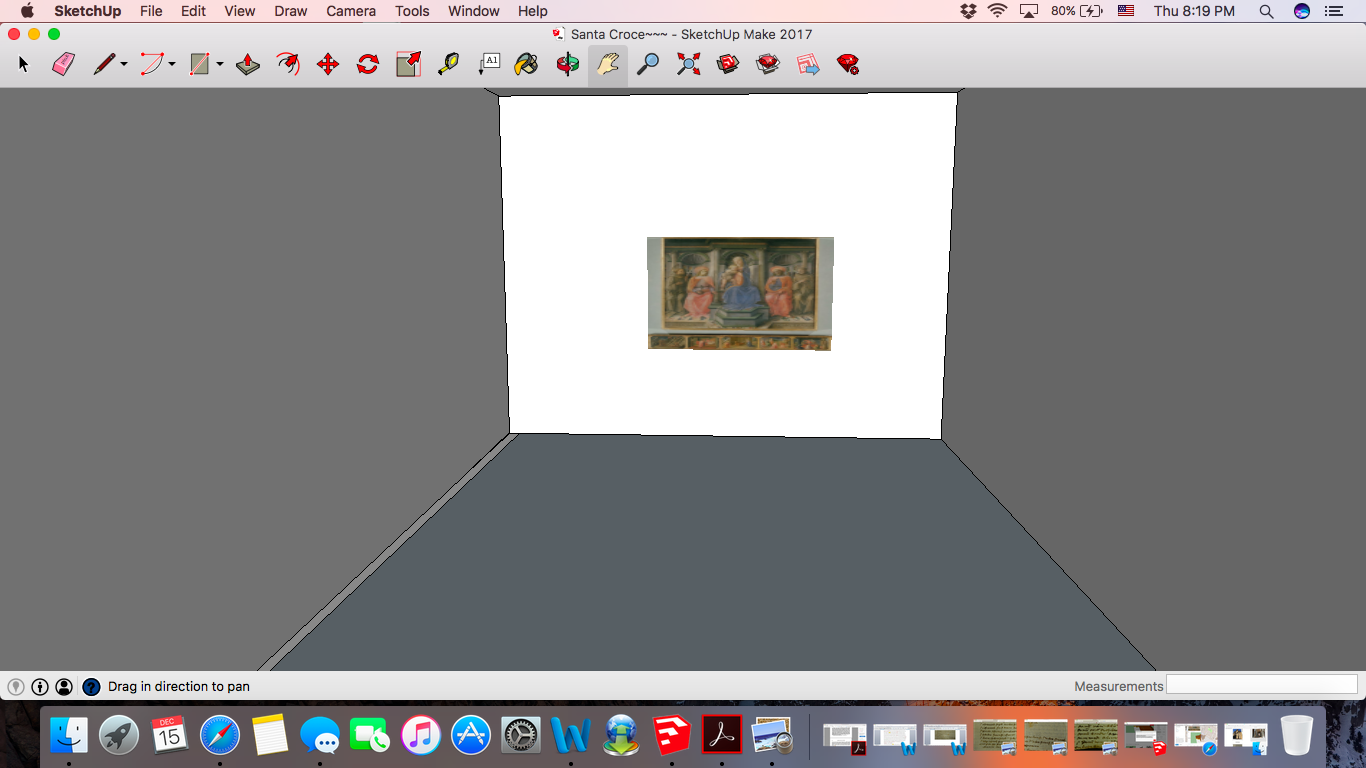Click the battery 80% indicator
The height and width of the screenshot is (768, 1366).
pyautogui.click(x=1077, y=11)
